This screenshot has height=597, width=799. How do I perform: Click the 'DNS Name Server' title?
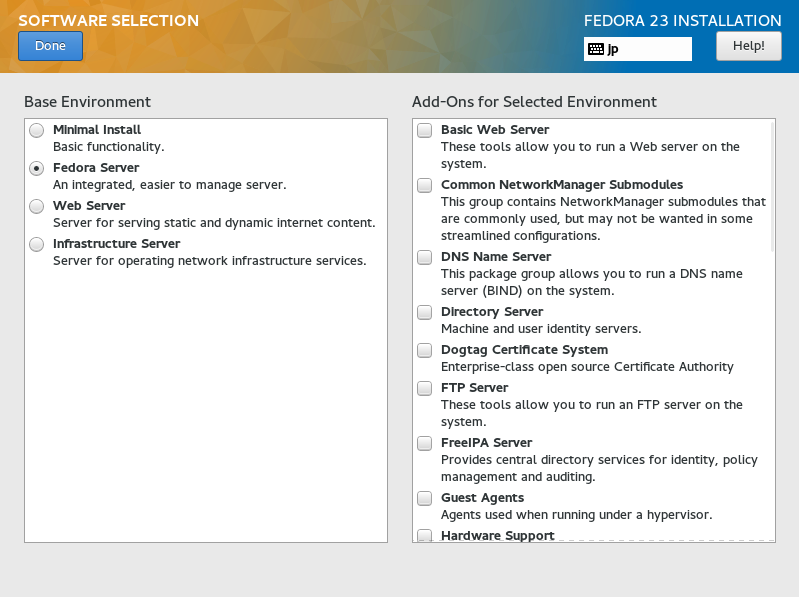496,257
